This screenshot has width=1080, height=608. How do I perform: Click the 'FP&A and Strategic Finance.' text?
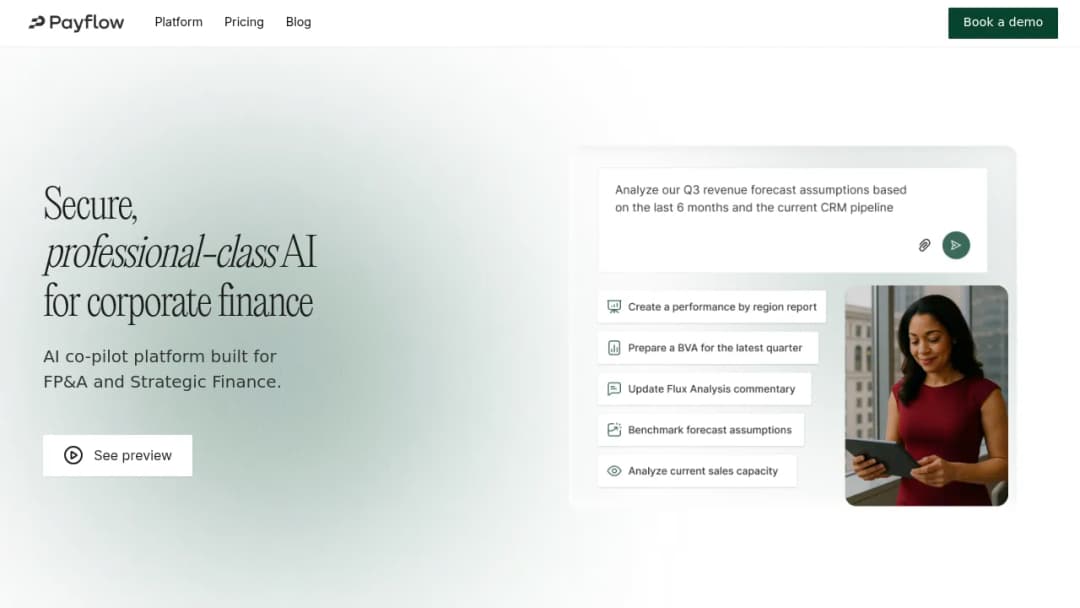point(162,381)
